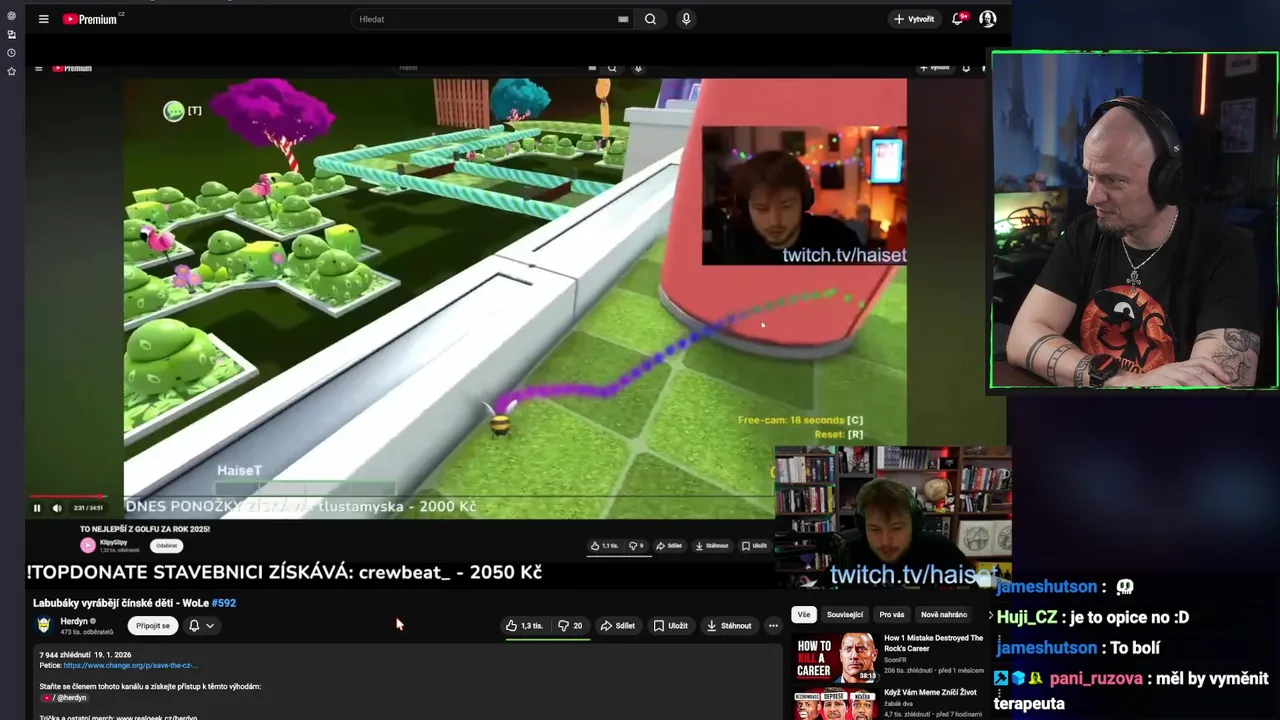Open 'How 1 Mistake Destroyed The Rock's Career'
The width and height of the screenshot is (1280, 720).
[x=933, y=643]
